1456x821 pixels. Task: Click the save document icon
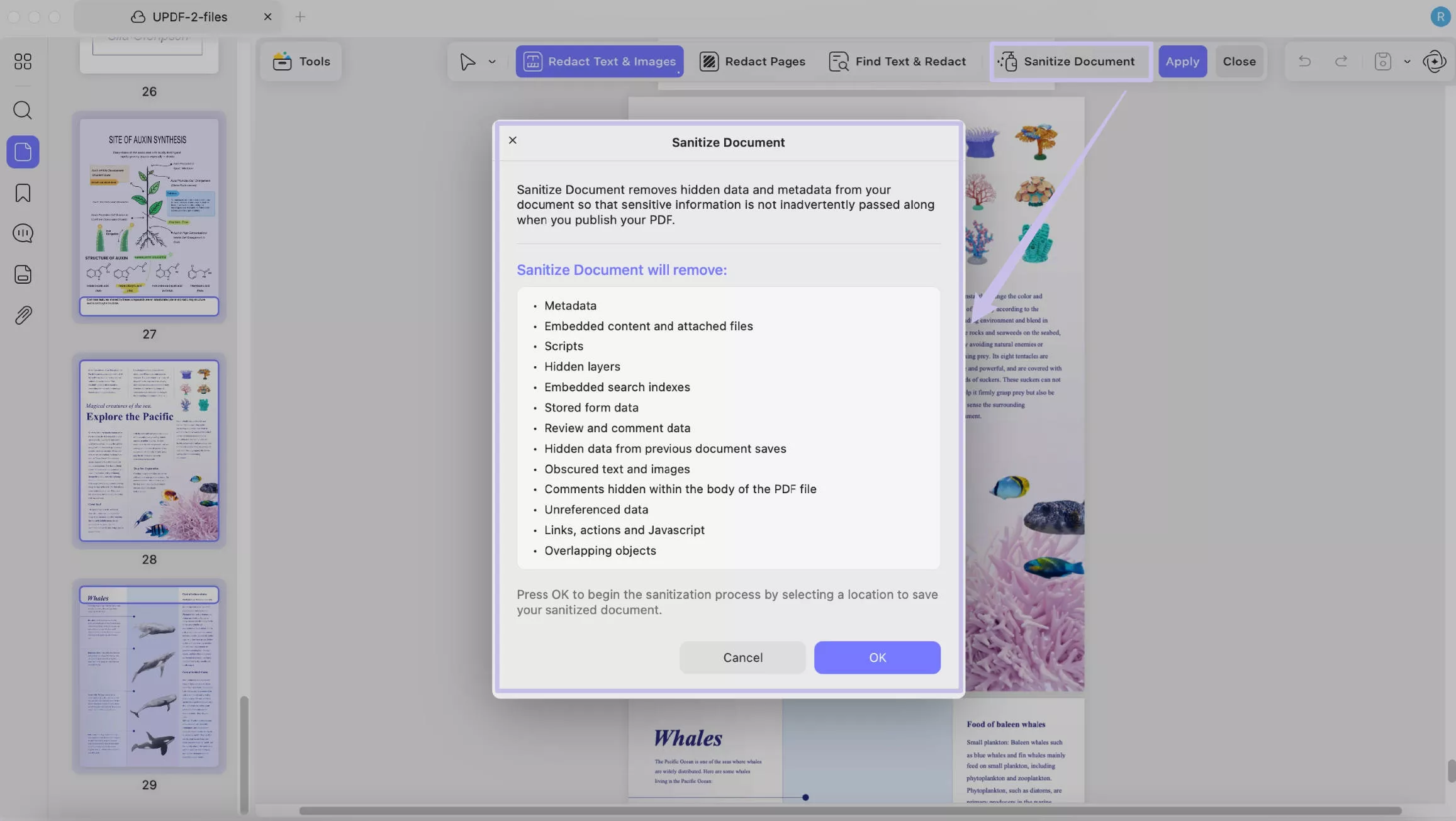(1382, 61)
